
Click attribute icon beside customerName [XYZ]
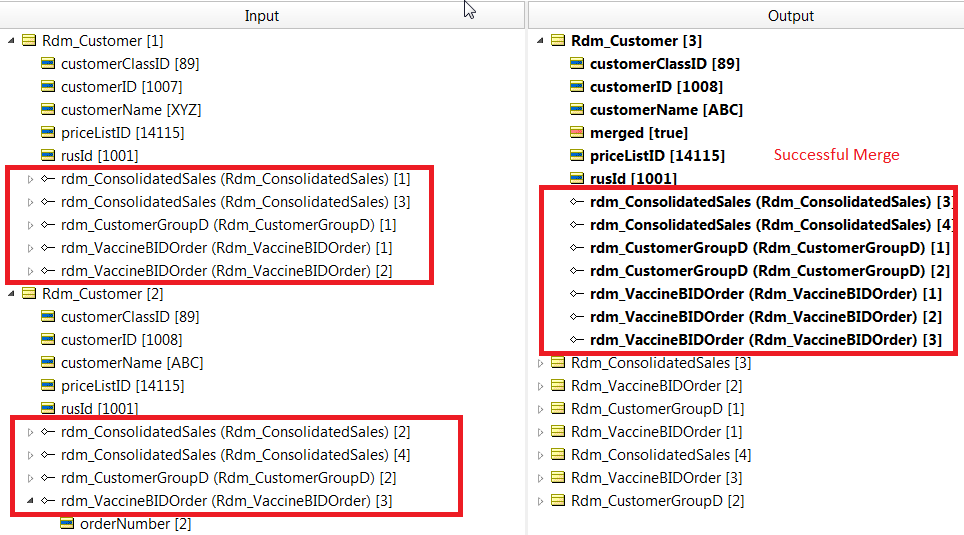tap(48, 109)
